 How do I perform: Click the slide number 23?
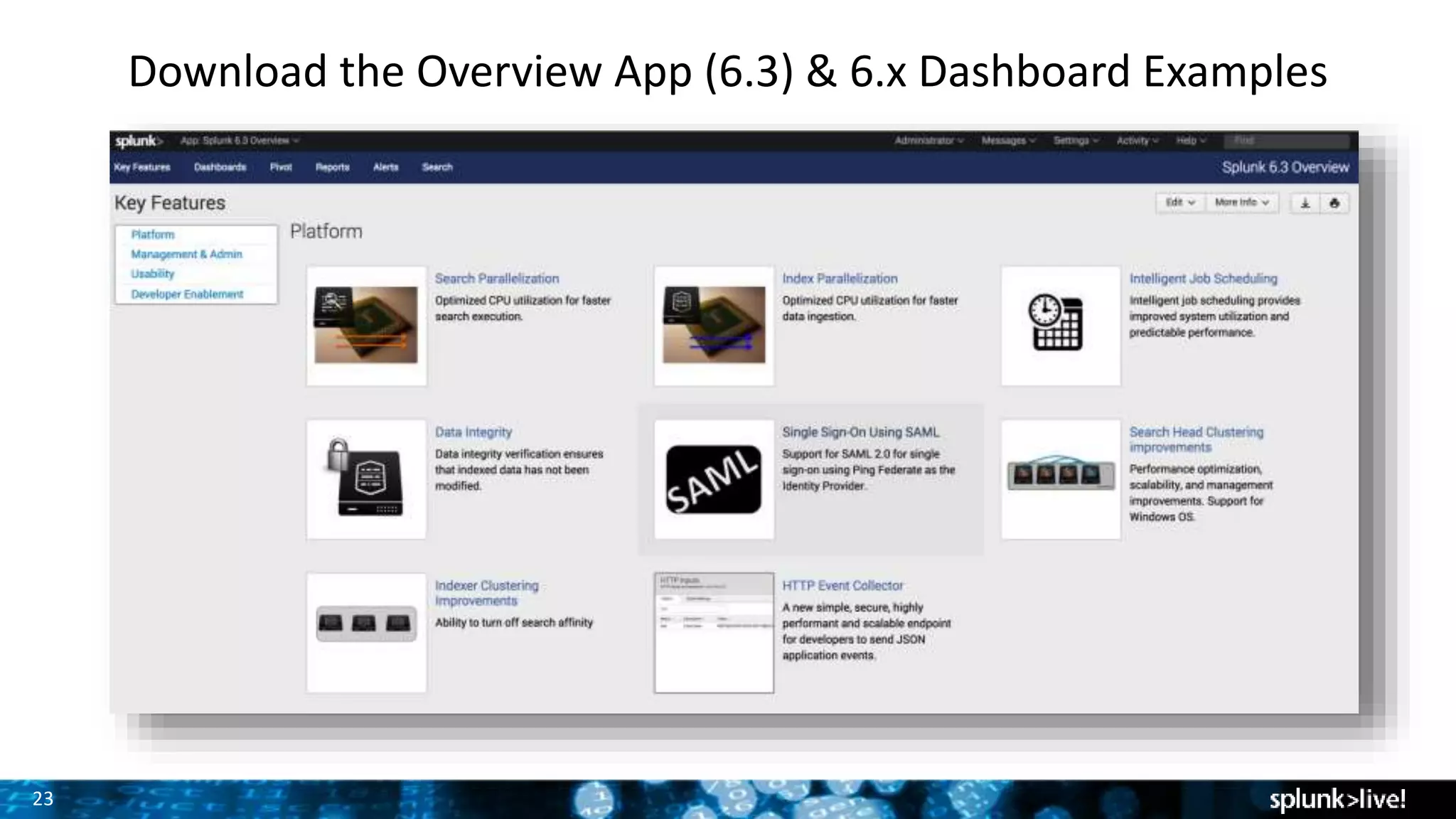(x=43, y=799)
